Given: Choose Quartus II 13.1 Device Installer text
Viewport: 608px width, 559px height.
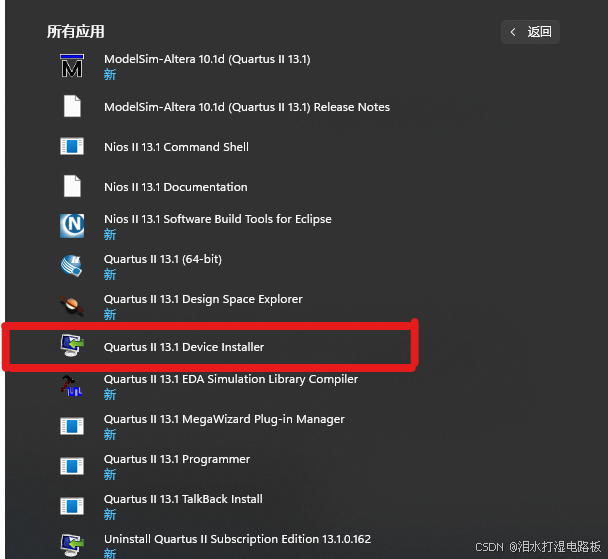Looking at the screenshot, I should point(184,347).
